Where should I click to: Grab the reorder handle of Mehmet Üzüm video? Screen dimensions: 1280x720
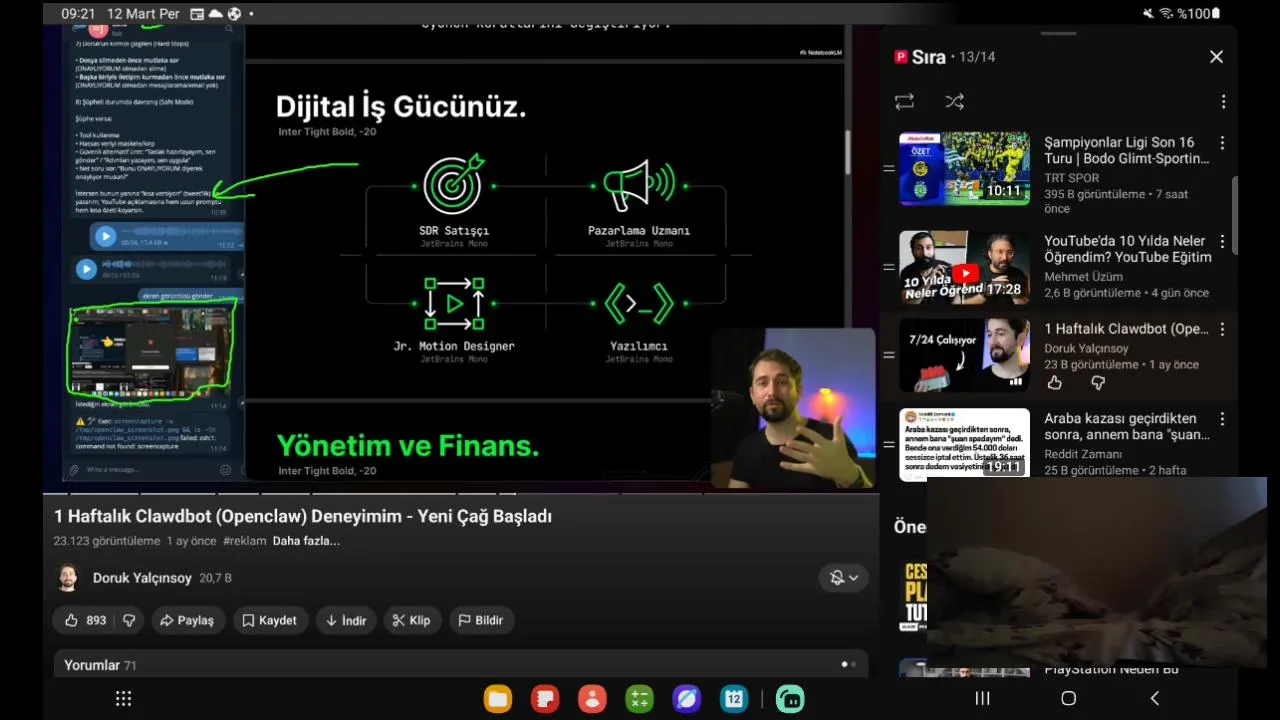pos(888,267)
